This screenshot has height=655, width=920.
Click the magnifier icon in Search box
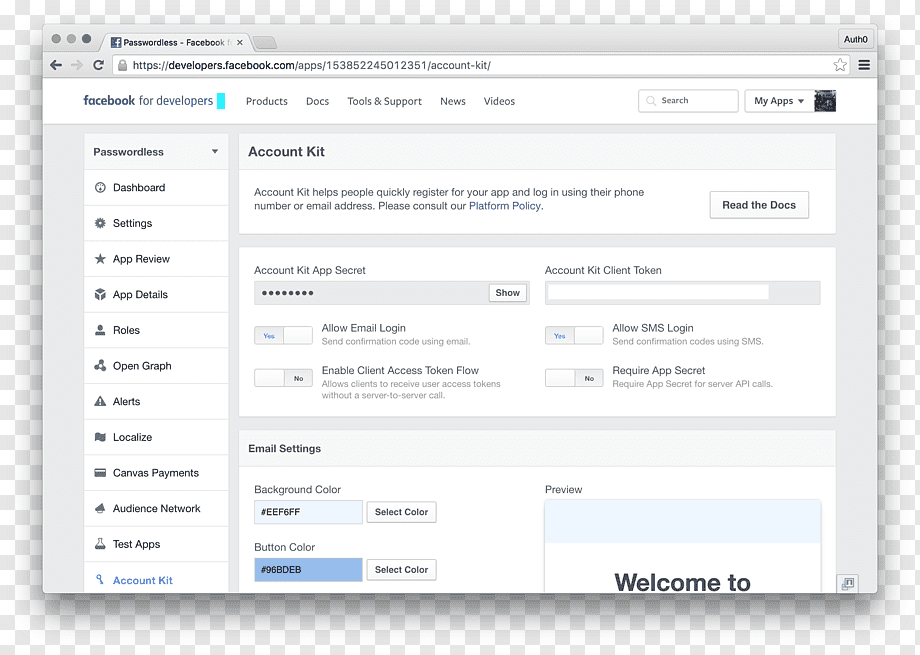coord(651,101)
